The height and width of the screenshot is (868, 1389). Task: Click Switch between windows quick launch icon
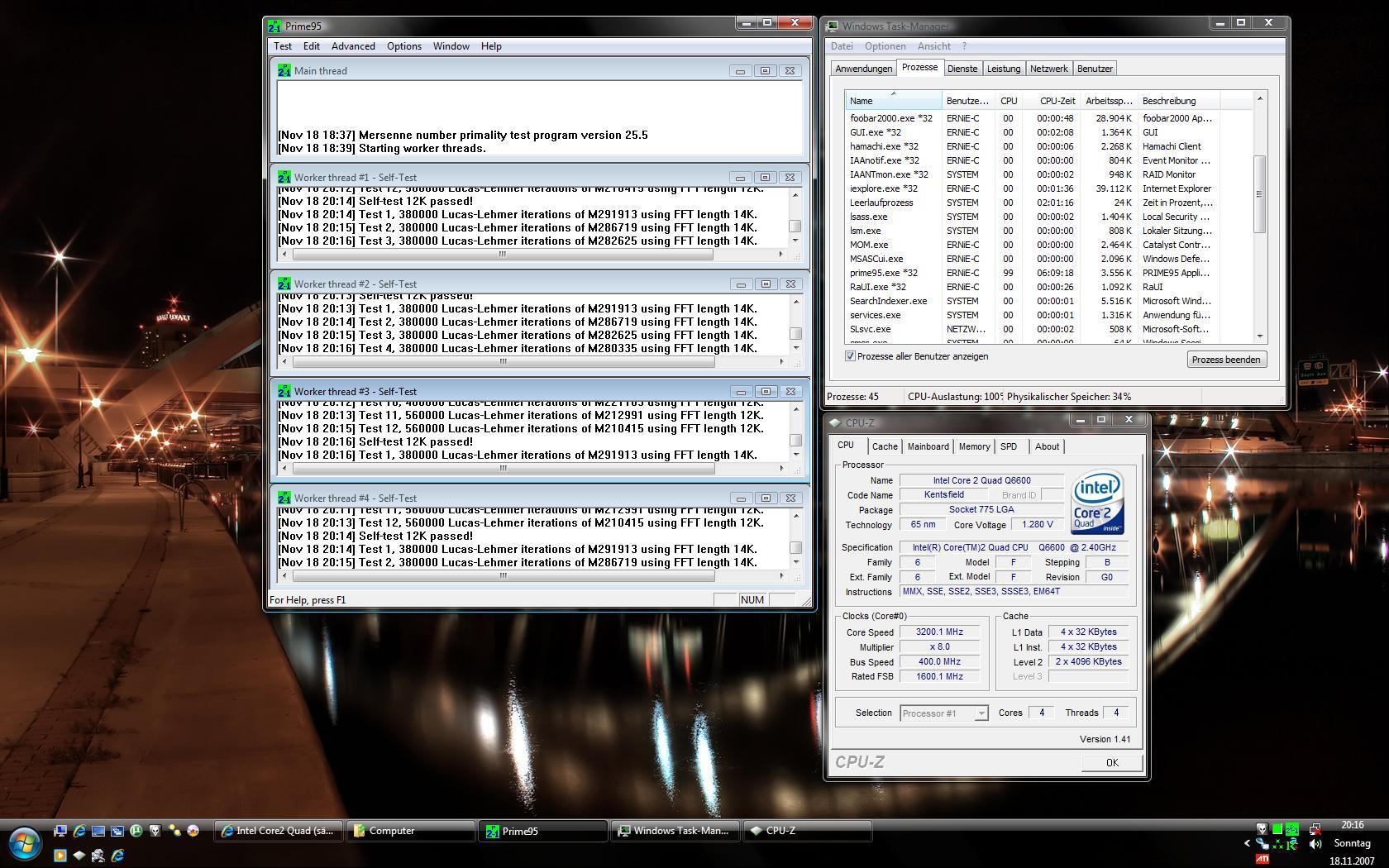pos(117,831)
